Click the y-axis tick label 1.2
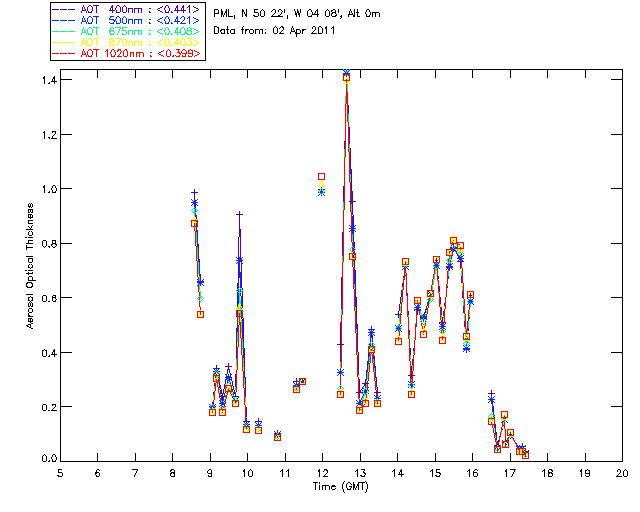Screen dimensions: 640x512 point(49,134)
